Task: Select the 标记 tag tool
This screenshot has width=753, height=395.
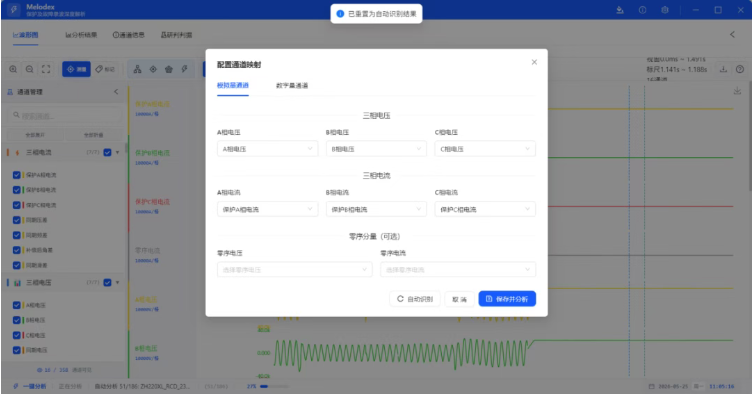Action: pos(105,69)
